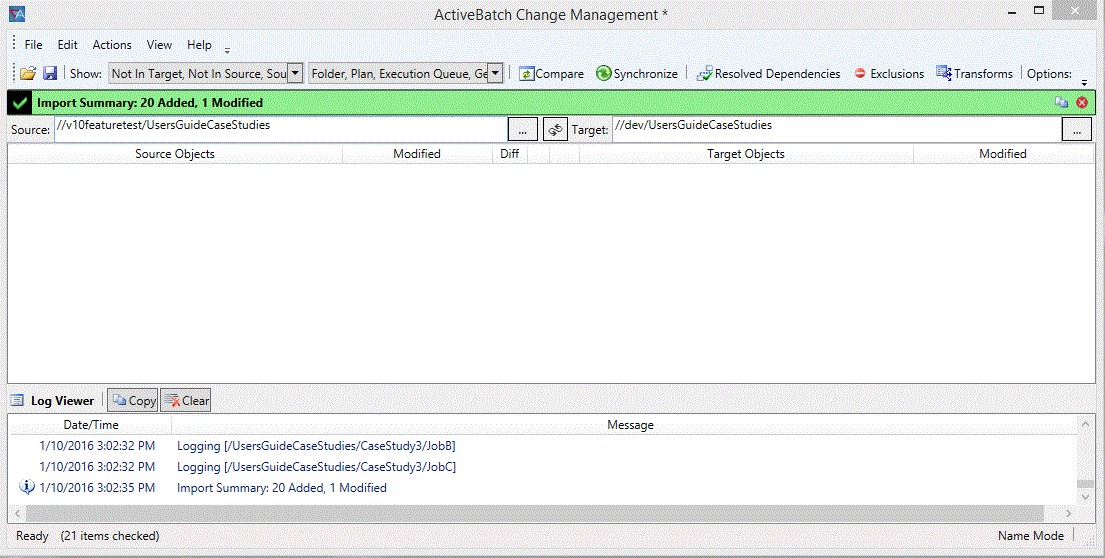Sort by Target Objects column
The width and height of the screenshot is (1105, 558).
point(746,154)
